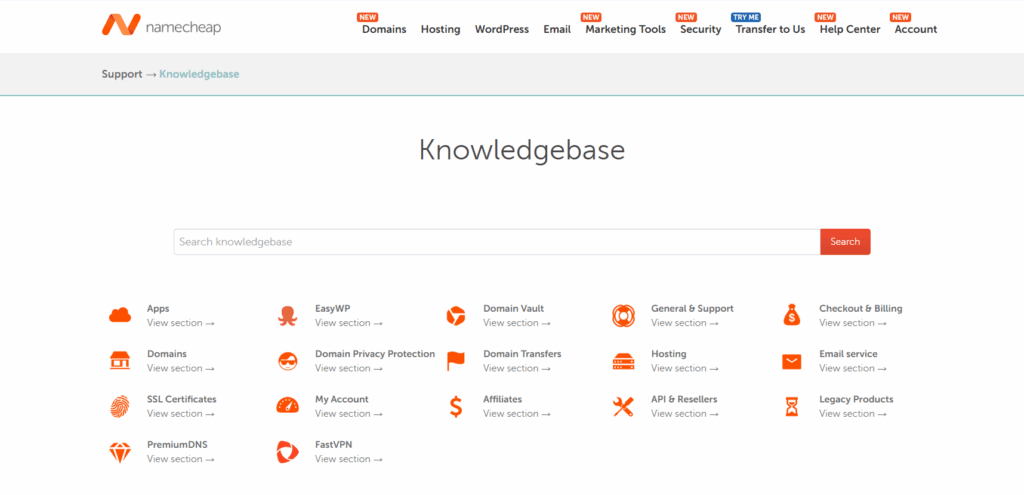The image size is (1024, 495).
Task: Click View section under Hosting category
Action: (685, 368)
